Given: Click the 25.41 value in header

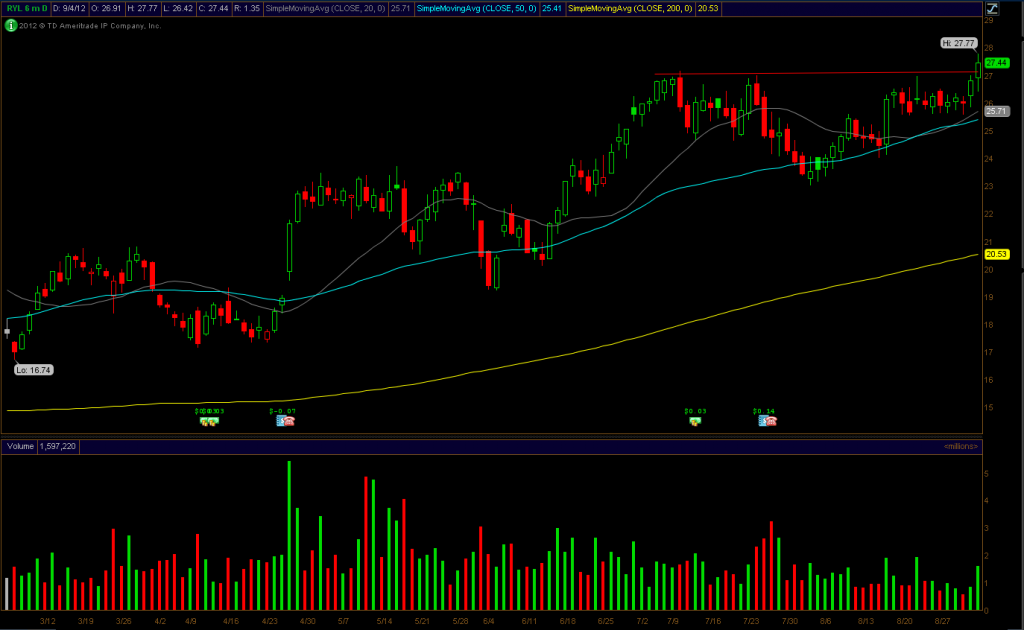Looking at the screenshot, I should pyautogui.click(x=552, y=8).
